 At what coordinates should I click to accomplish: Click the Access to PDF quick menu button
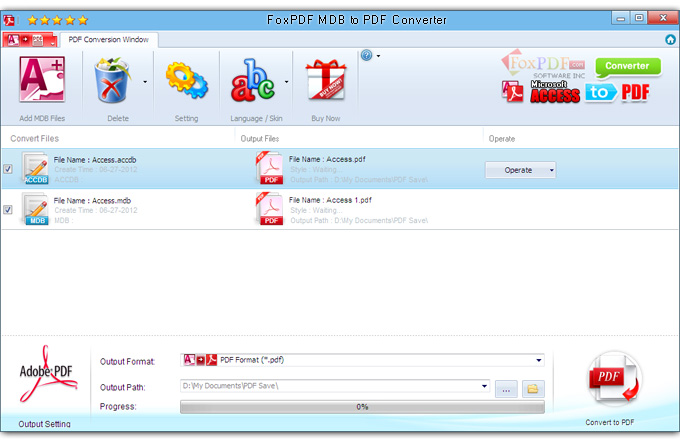click(29, 40)
